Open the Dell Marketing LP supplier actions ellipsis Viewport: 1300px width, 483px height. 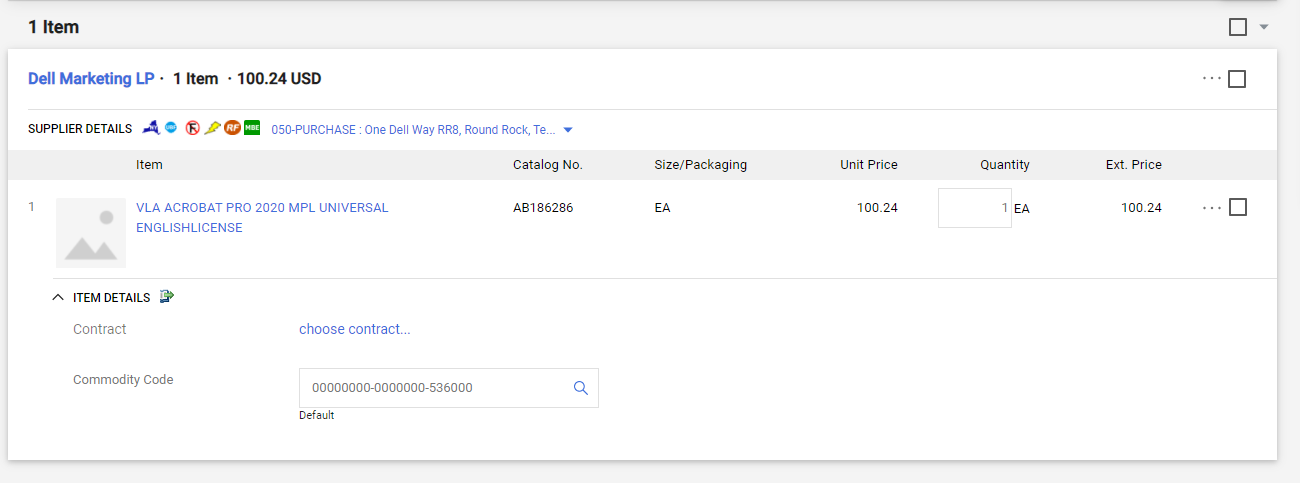(1212, 79)
